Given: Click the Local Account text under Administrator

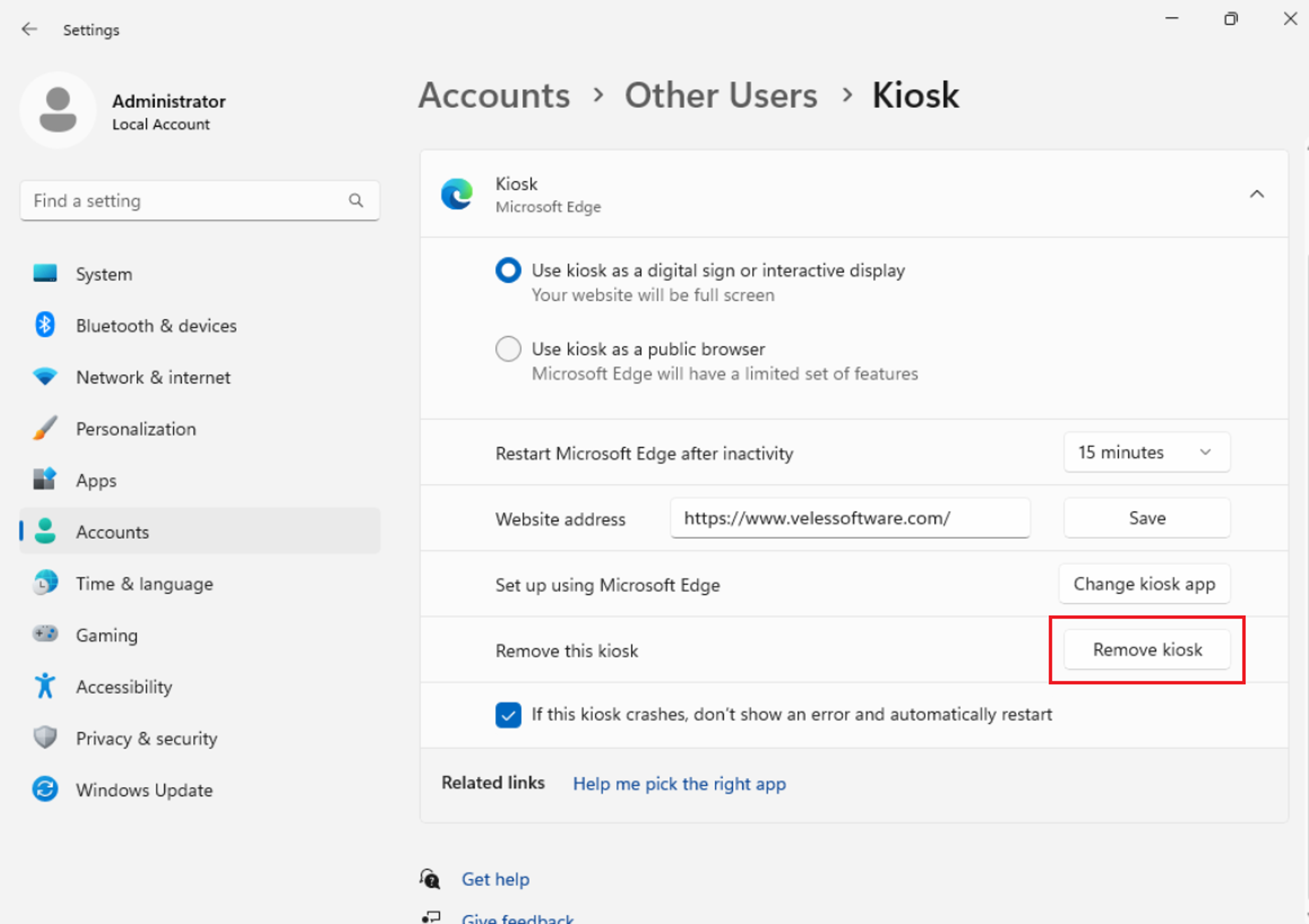Looking at the screenshot, I should 161,124.
